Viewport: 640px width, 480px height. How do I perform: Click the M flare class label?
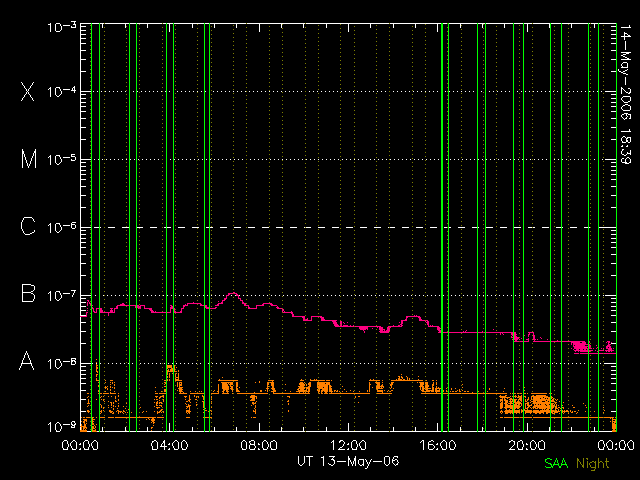click(29, 159)
